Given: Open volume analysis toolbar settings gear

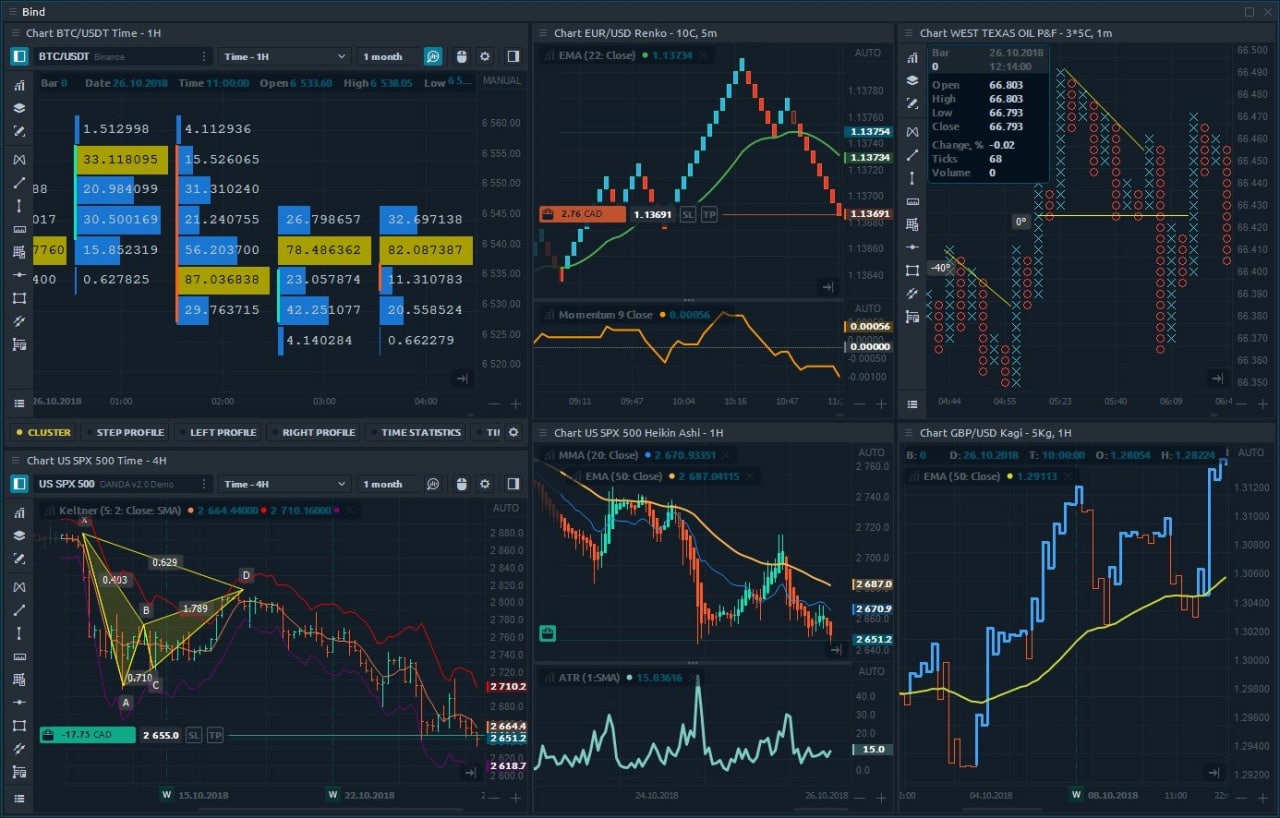Looking at the screenshot, I should (x=513, y=432).
